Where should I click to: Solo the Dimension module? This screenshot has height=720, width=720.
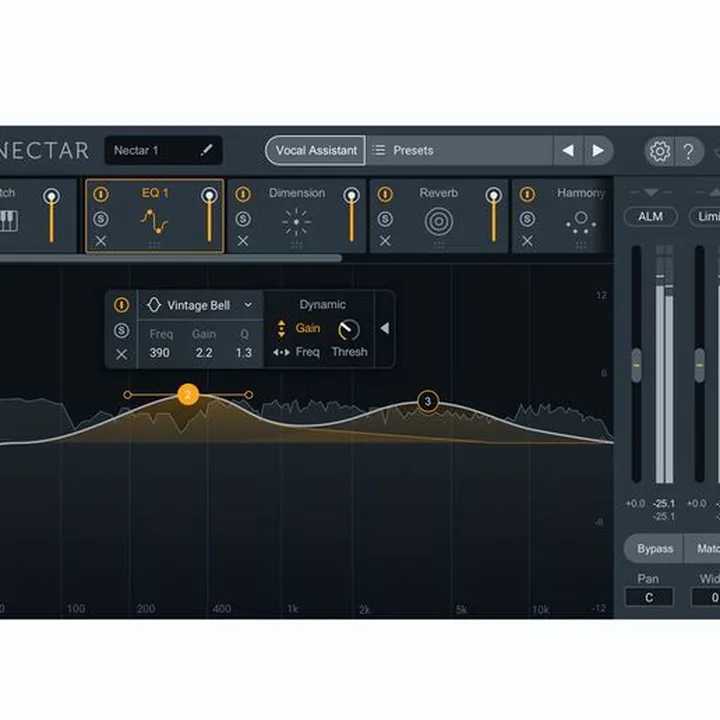click(243, 219)
